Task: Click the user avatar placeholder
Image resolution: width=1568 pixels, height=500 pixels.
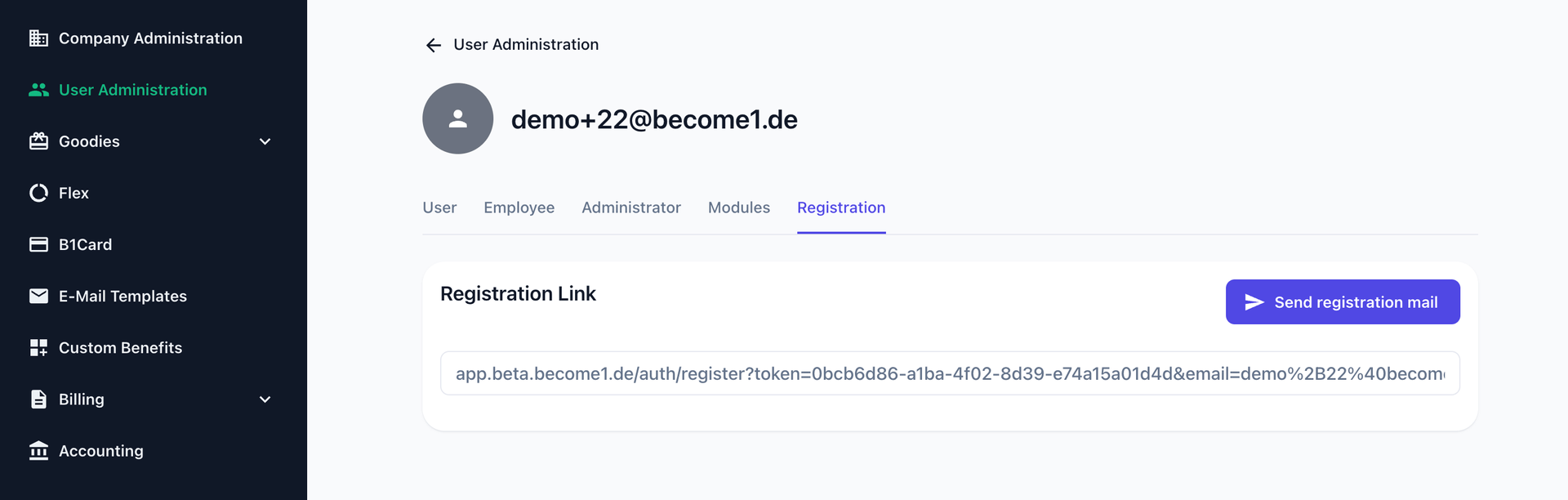Action: [457, 118]
